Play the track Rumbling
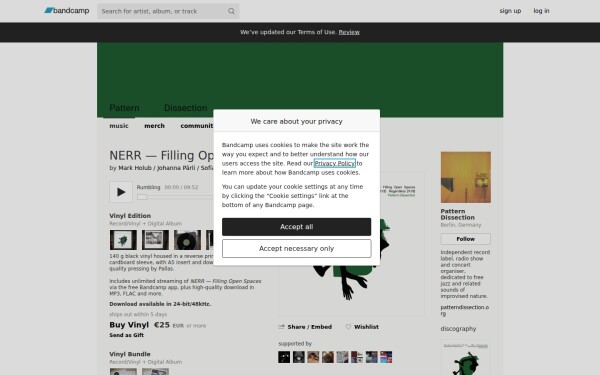The width and height of the screenshot is (600, 375). [121, 192]
